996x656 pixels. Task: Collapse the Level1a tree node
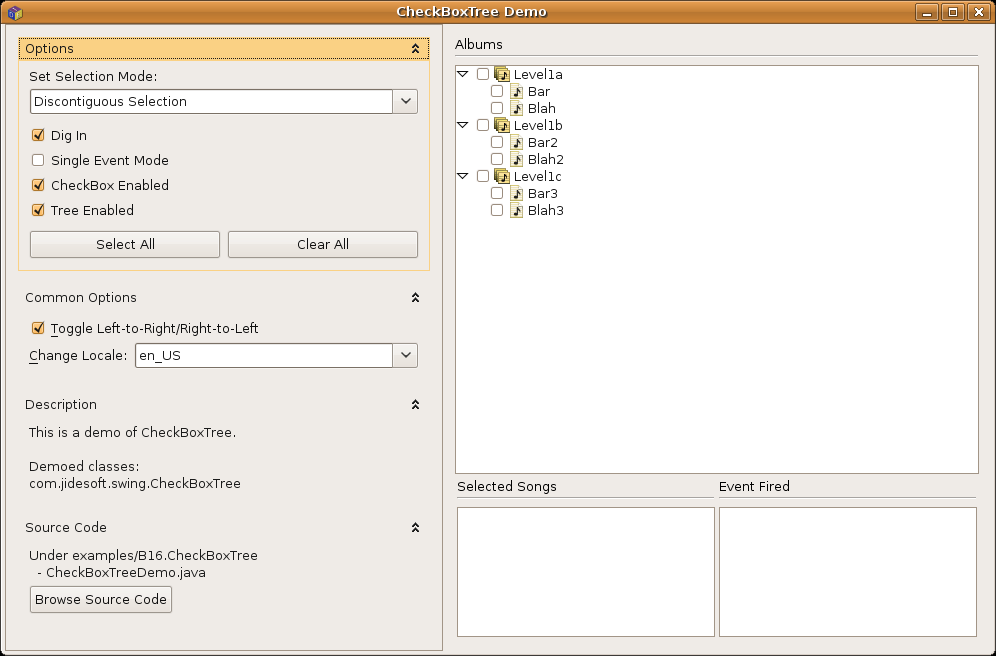(463, 74)
